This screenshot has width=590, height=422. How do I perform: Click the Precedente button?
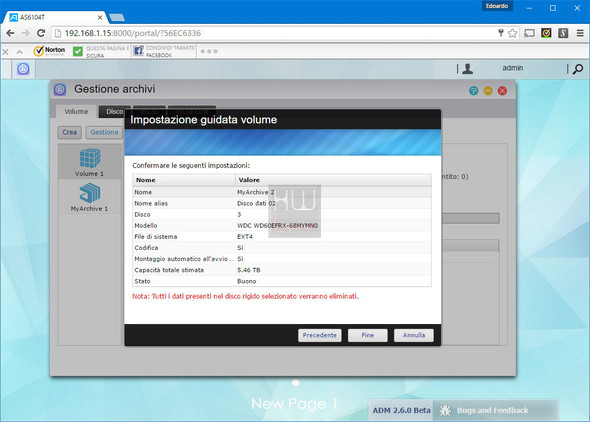pos(319,335)
